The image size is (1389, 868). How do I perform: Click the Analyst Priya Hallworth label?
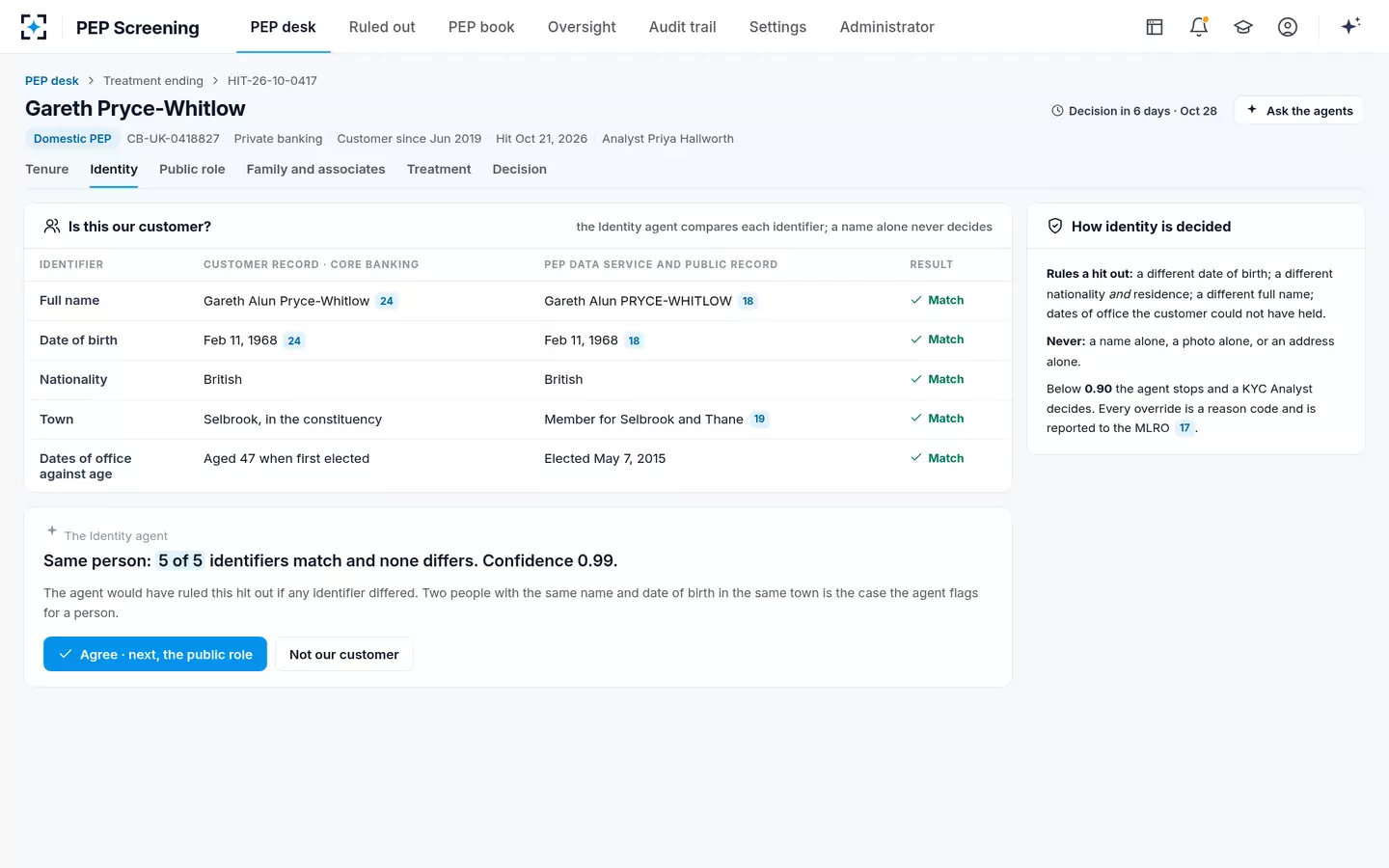tap(667, 139)
